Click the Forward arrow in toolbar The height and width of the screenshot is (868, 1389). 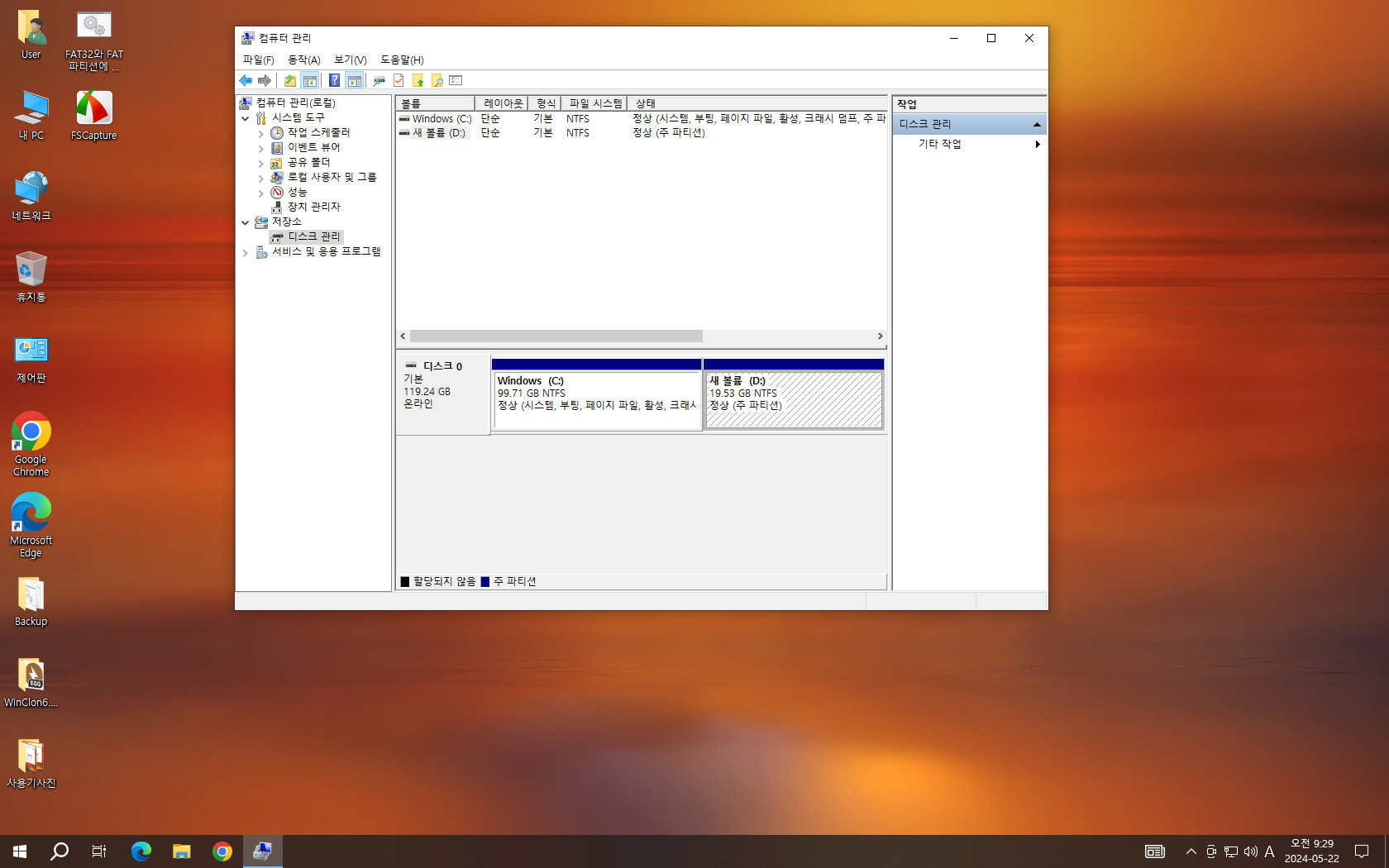click(x=265, y=80)
